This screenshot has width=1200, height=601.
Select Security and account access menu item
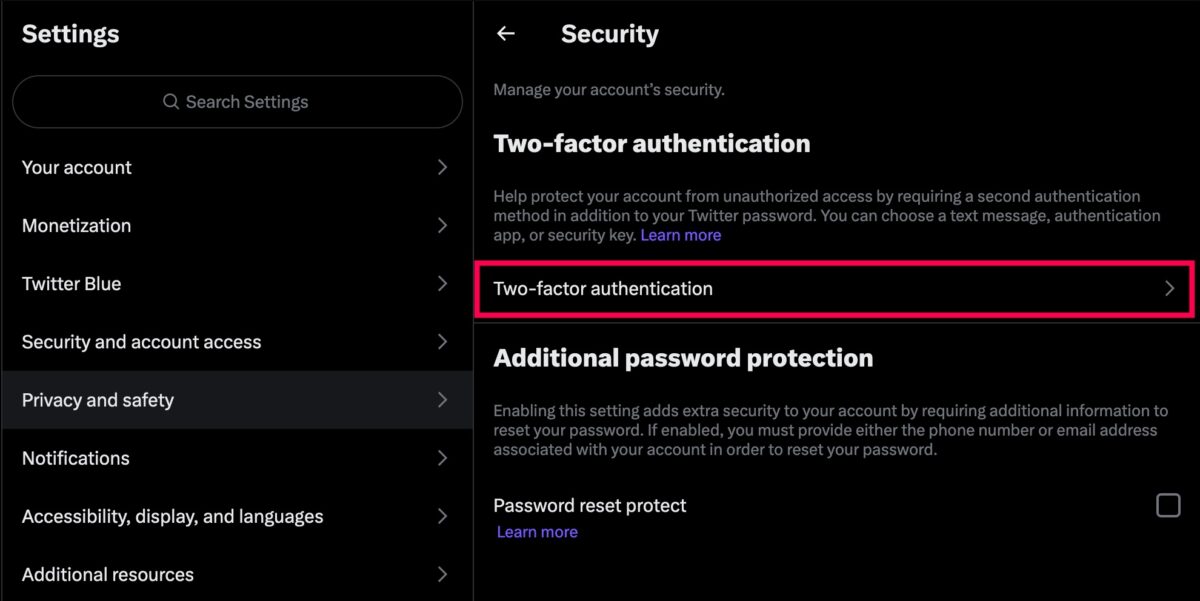pyautogui.click(x=236, y=341)
